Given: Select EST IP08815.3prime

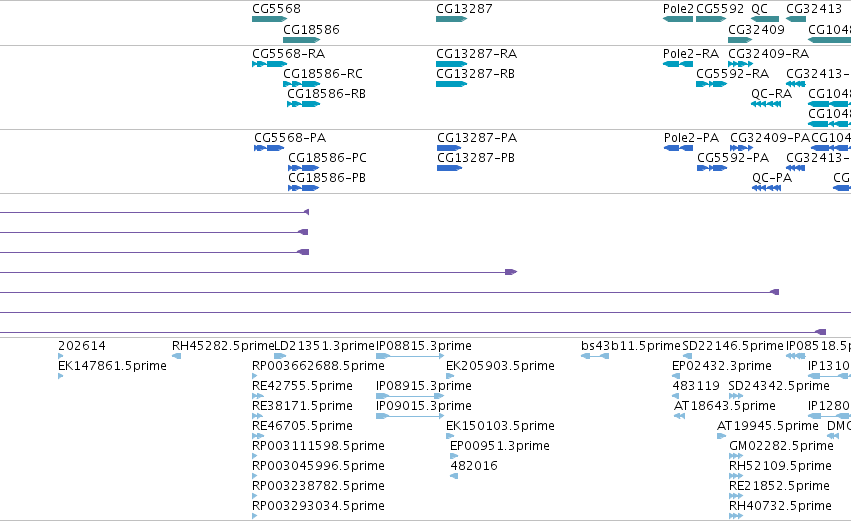Looking at the screenshot, I should (424, 346).
